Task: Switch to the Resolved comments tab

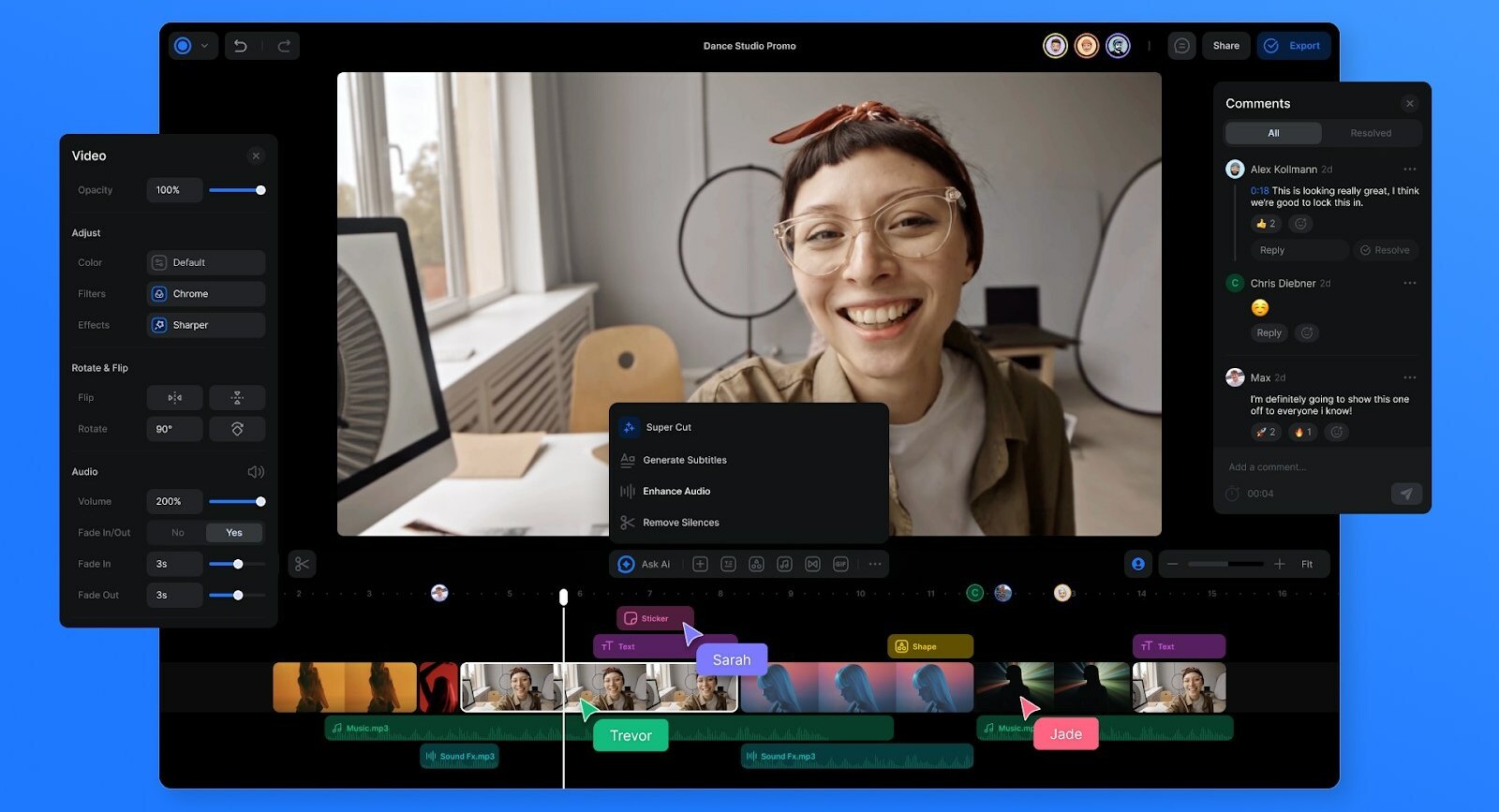Action: coord(1370,133)
